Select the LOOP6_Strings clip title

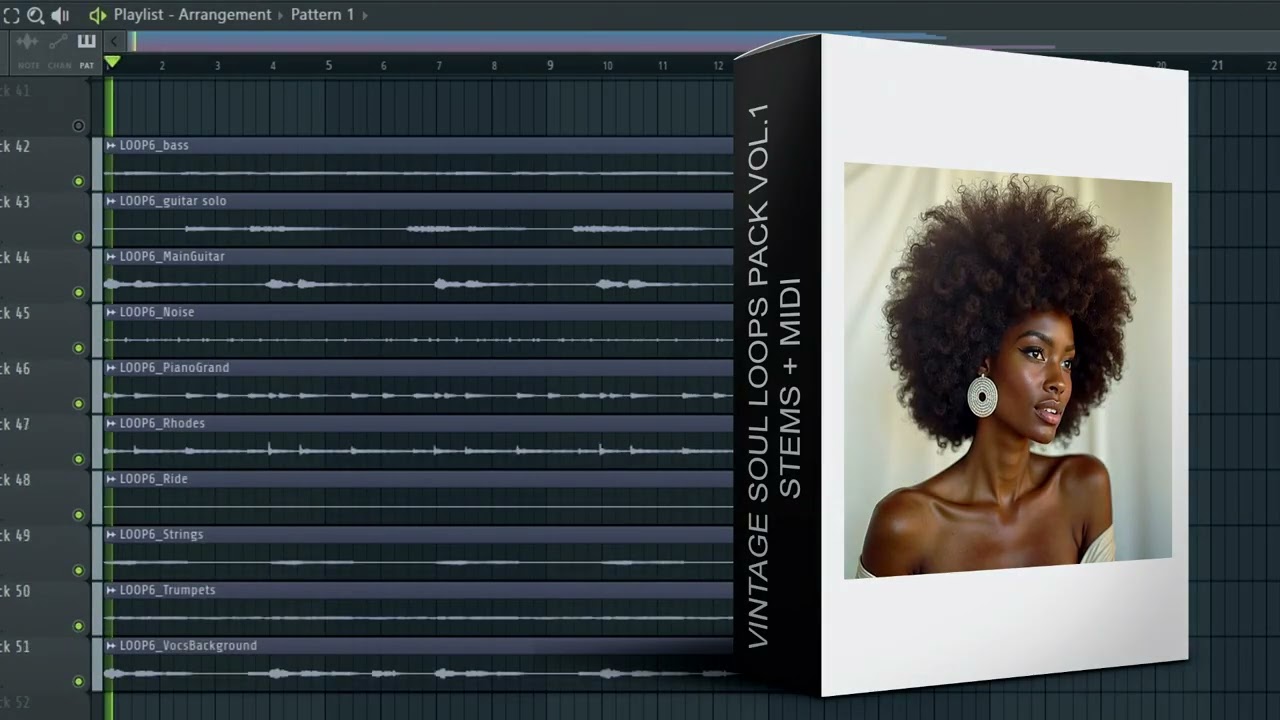(161, 535)
